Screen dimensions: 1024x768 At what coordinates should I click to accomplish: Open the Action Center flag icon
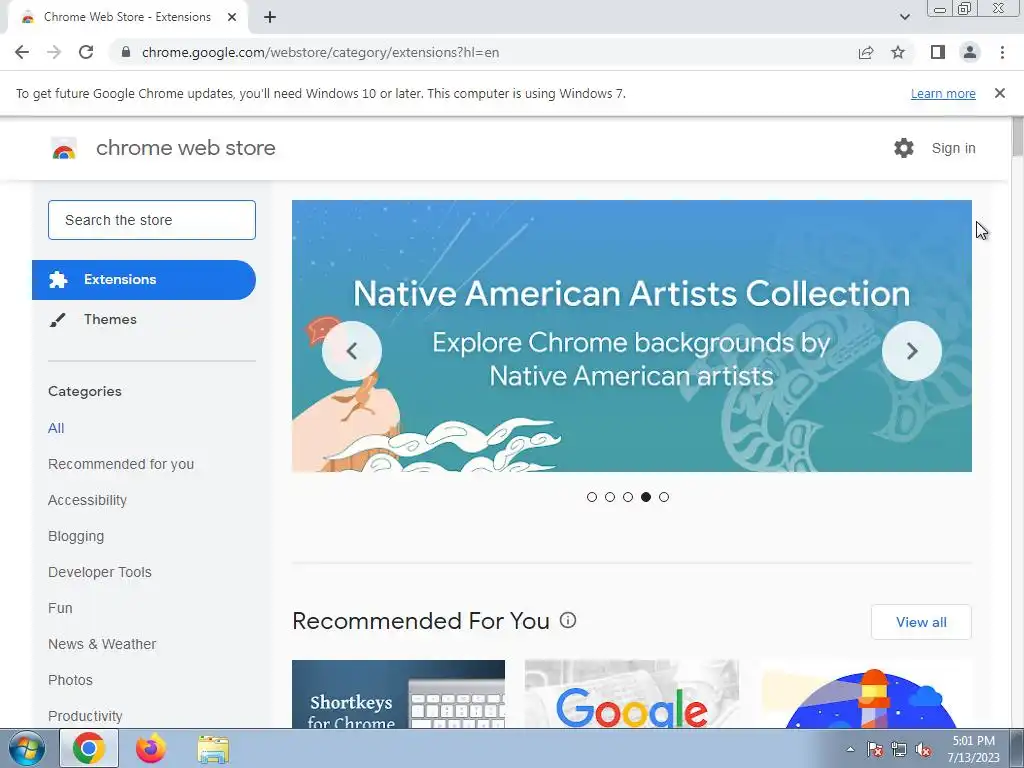coord(875,749)
